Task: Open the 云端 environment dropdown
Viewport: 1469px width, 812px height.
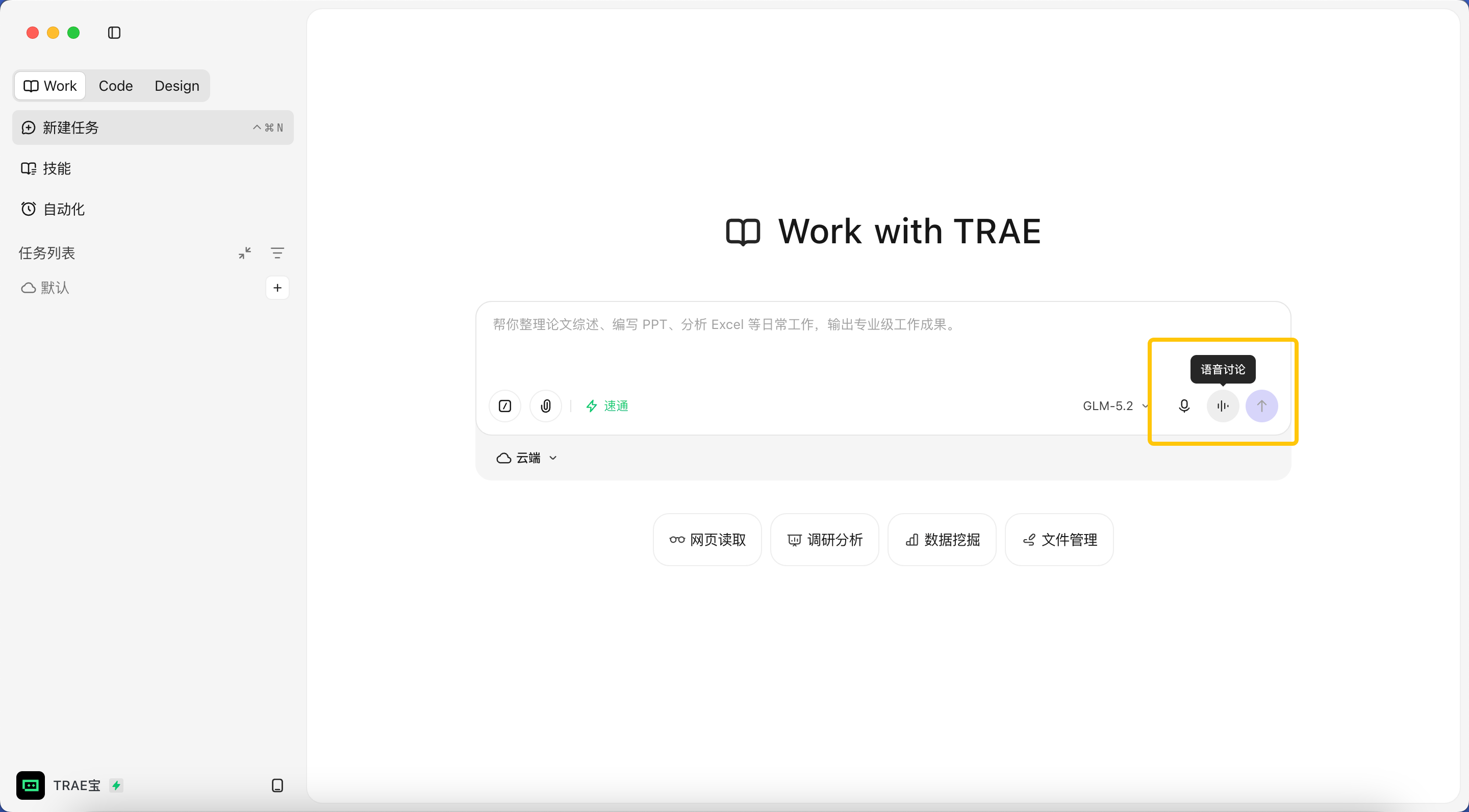Action: point(526,458)
